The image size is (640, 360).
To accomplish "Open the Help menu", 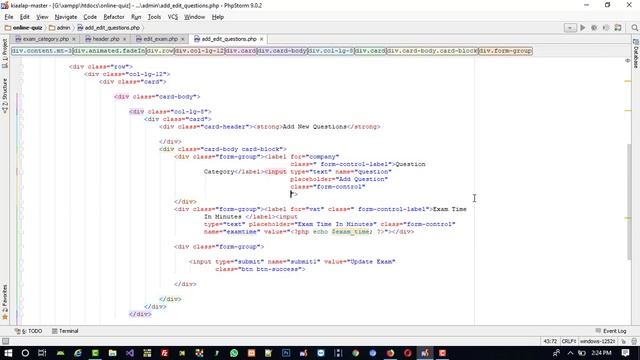I will click(218, 17).
